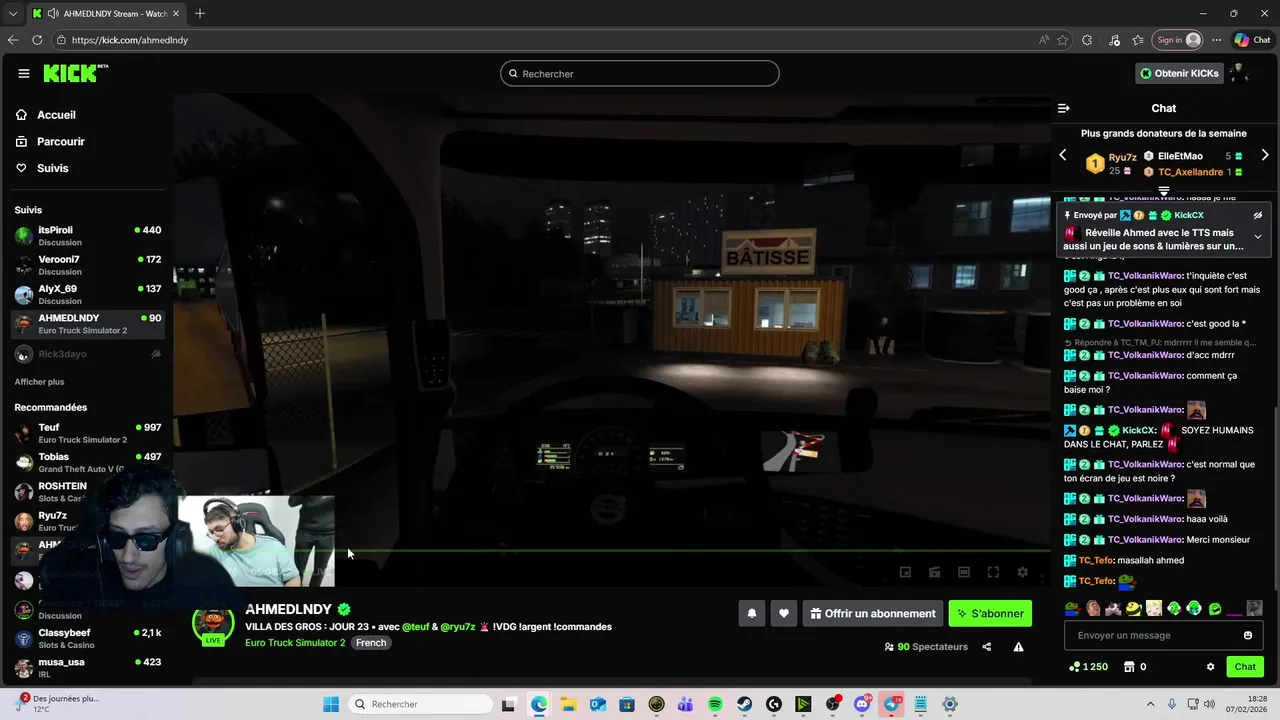Expand the donors leaderboard handle
The height and width of the screenshot is (720, 1280).
click(1164, 190)
